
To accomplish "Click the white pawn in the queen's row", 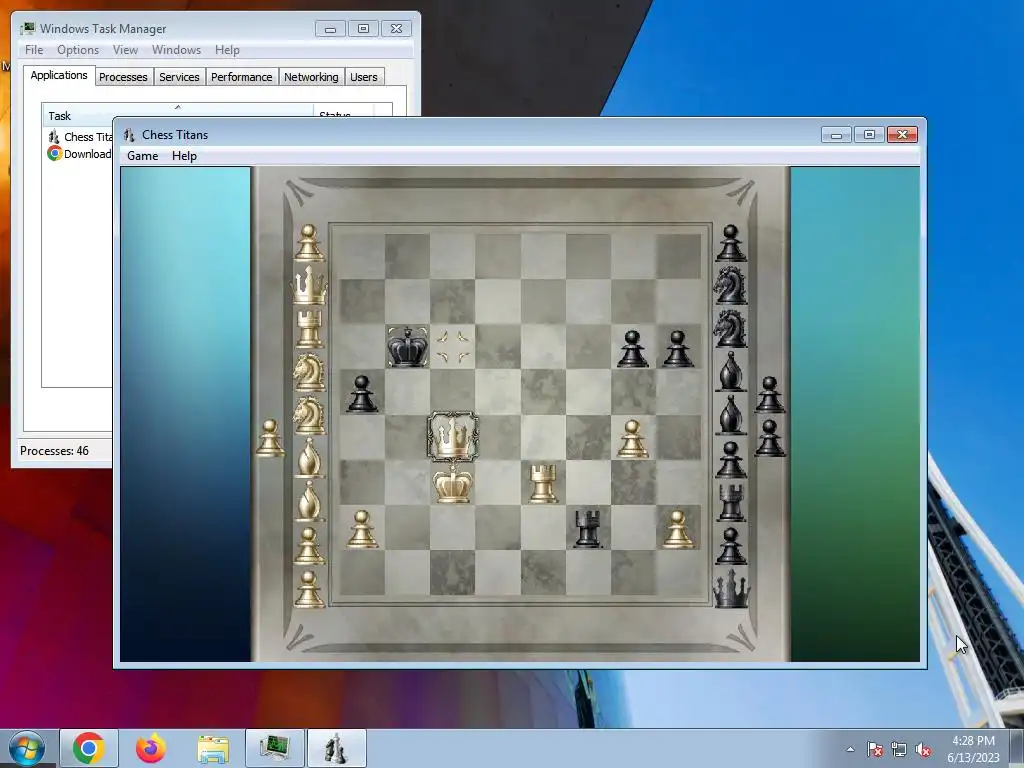I will click(632, 438).
